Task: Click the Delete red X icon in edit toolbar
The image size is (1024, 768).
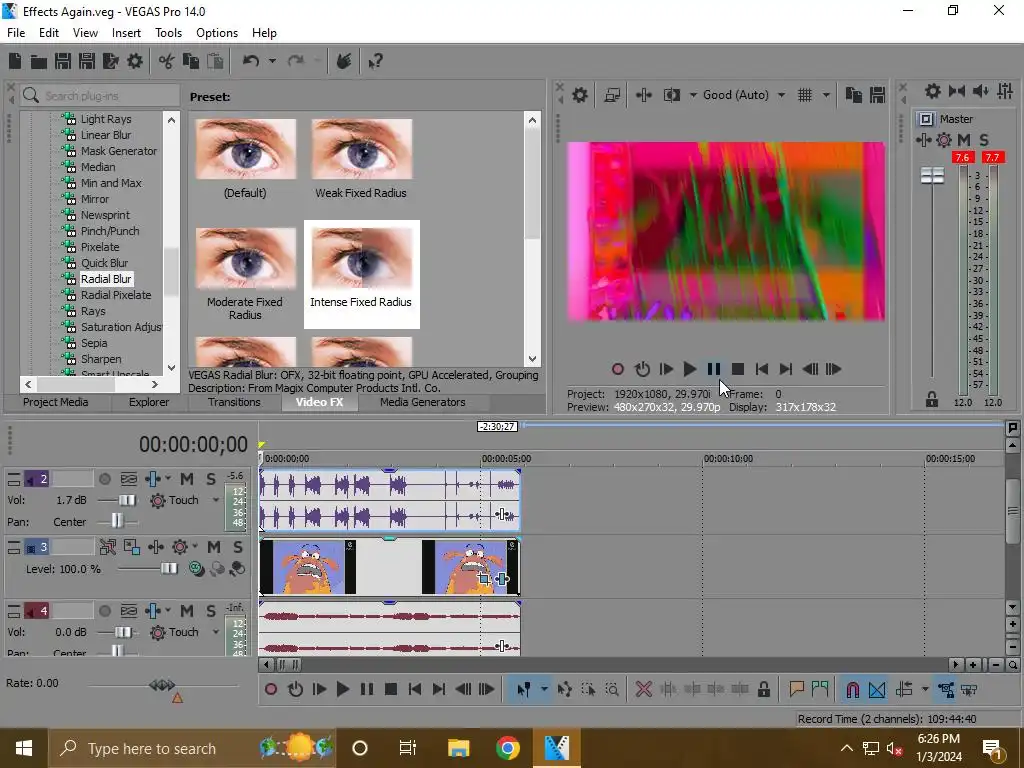Action: (643, 689)
